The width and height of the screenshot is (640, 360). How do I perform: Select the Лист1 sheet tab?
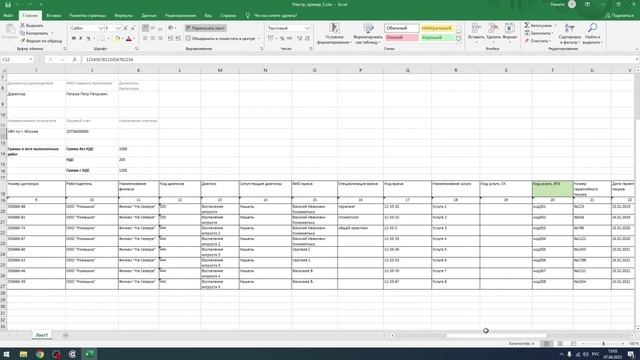pyautogui.click(x=42, y=335)
